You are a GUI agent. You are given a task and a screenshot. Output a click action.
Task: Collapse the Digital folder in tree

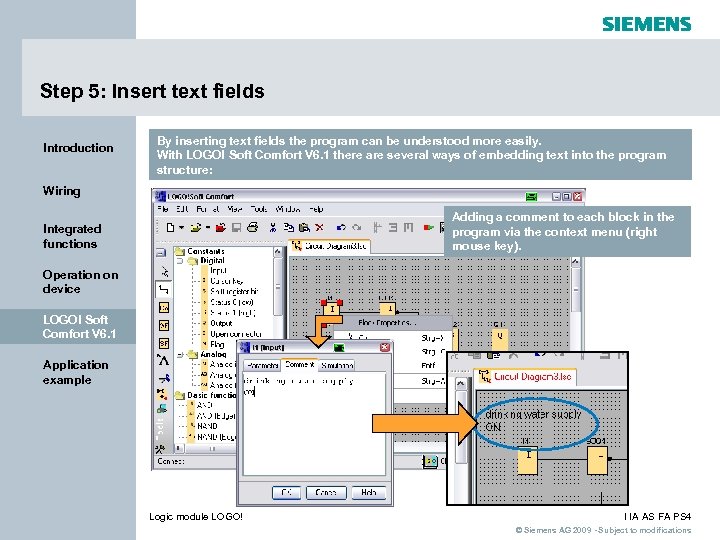180,260
